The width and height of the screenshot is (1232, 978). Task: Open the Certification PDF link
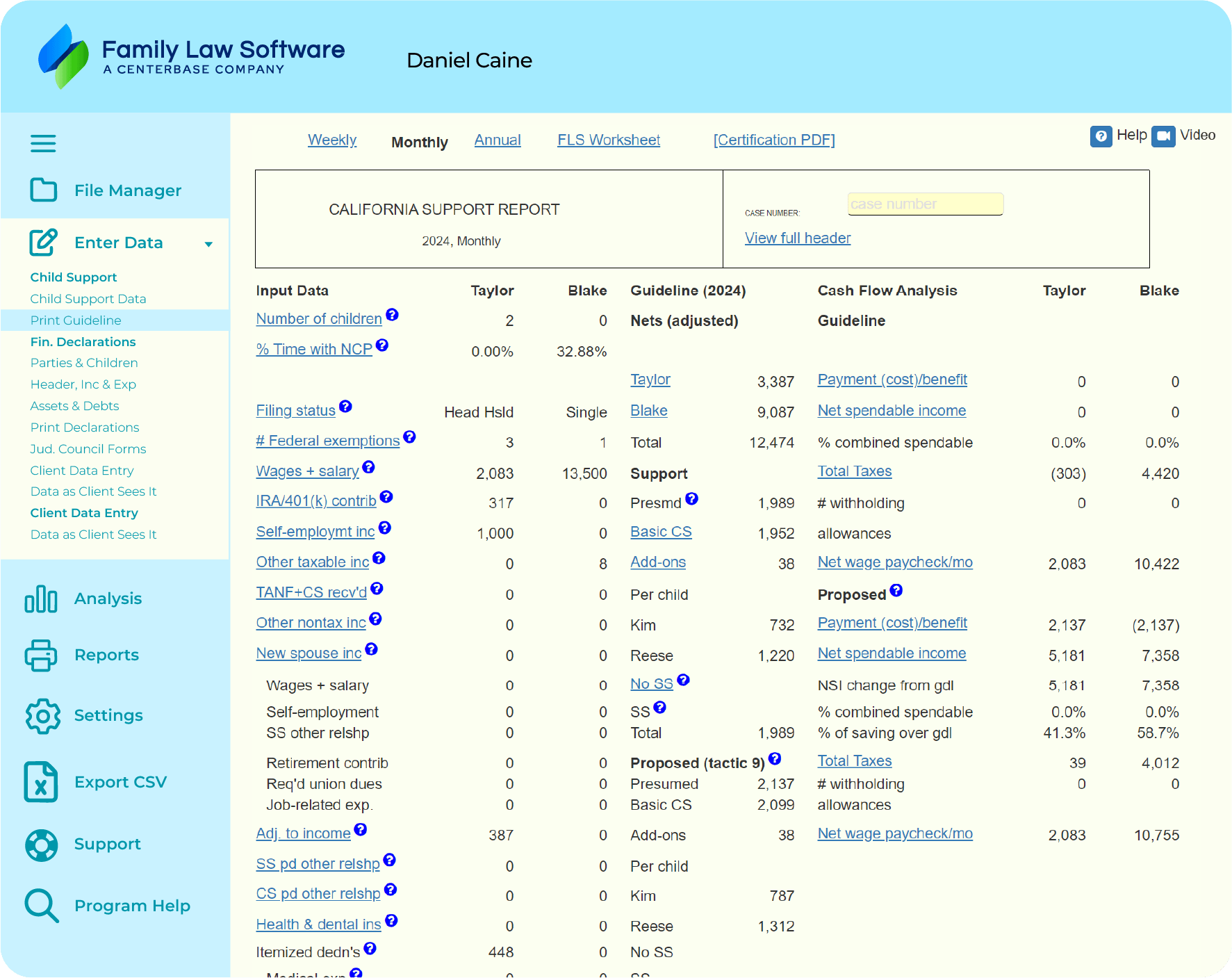click(x=774, y=140)
